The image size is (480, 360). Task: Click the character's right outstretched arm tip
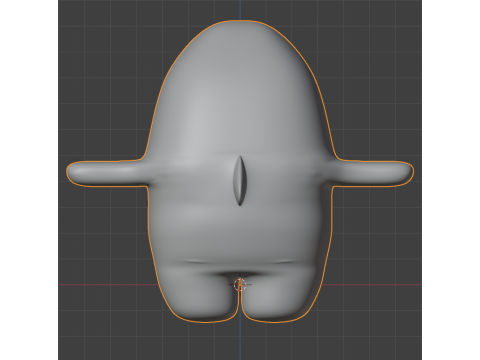click(404, 173)
